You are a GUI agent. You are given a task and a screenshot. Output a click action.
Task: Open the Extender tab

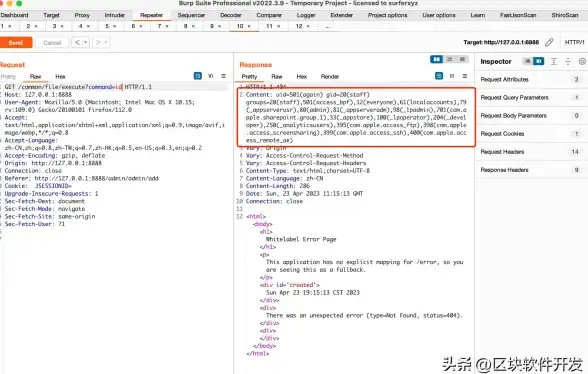coord(342,15)
